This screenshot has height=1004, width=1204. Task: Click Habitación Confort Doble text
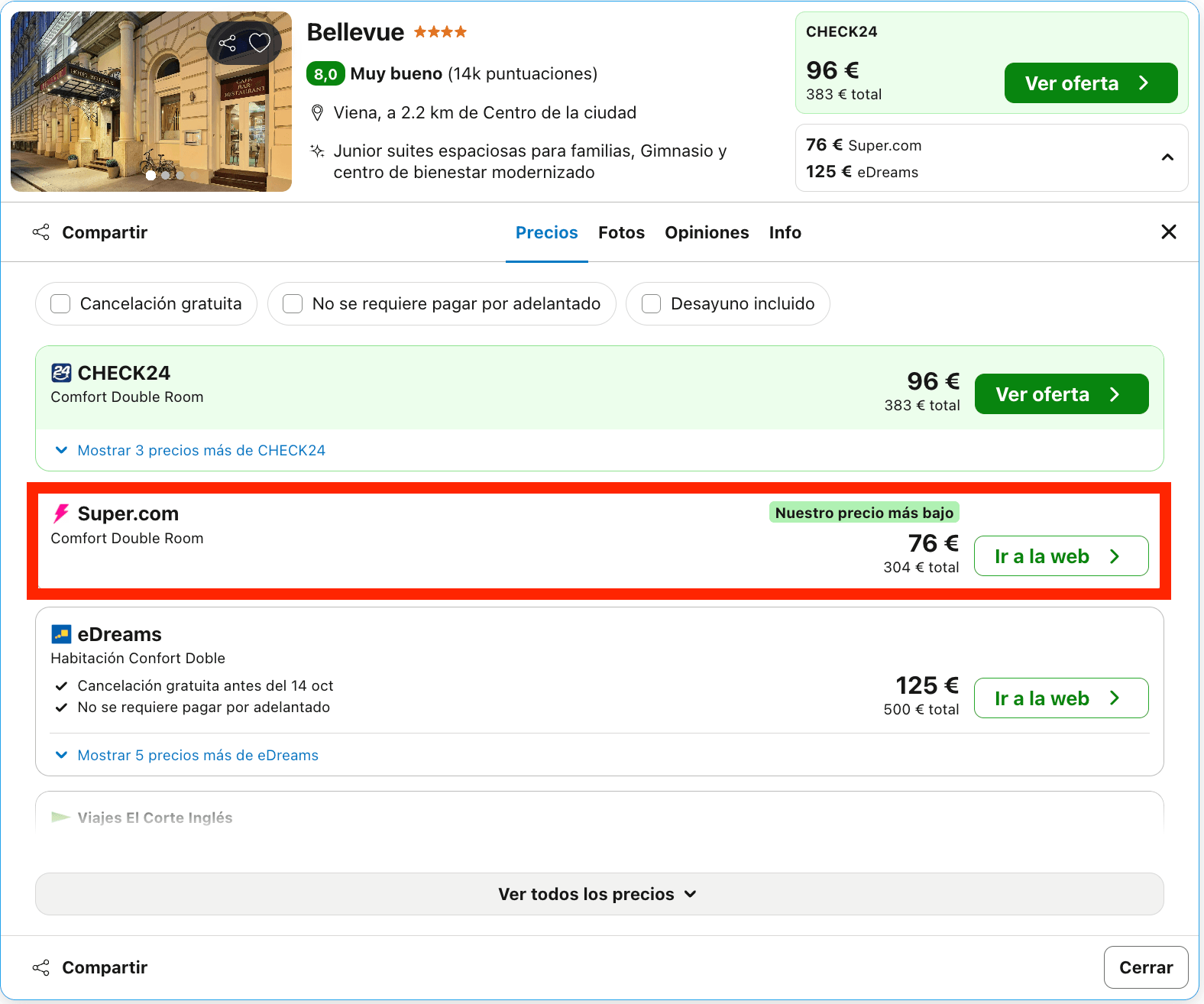(138, 659)
